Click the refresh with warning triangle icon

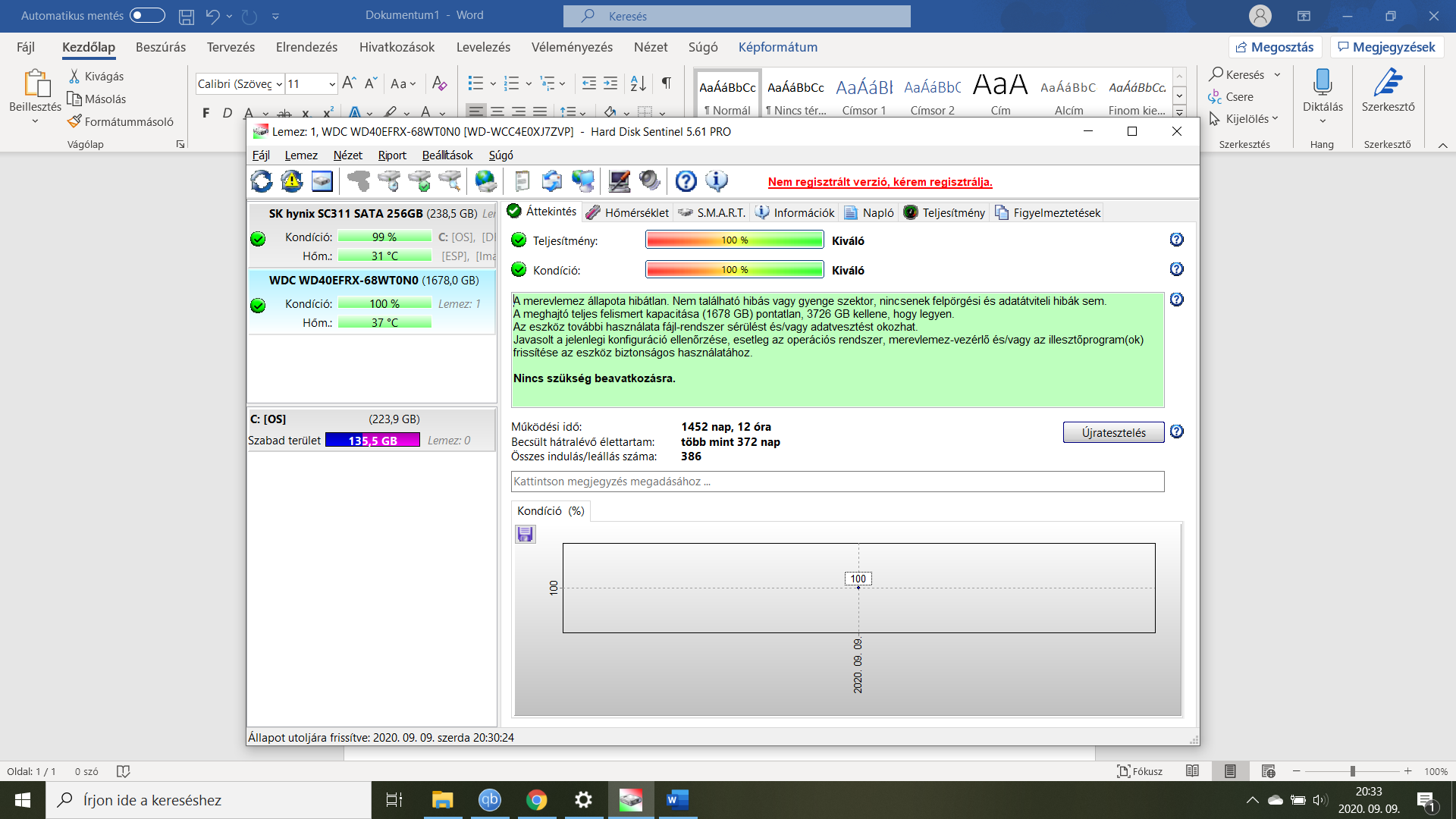292,181
